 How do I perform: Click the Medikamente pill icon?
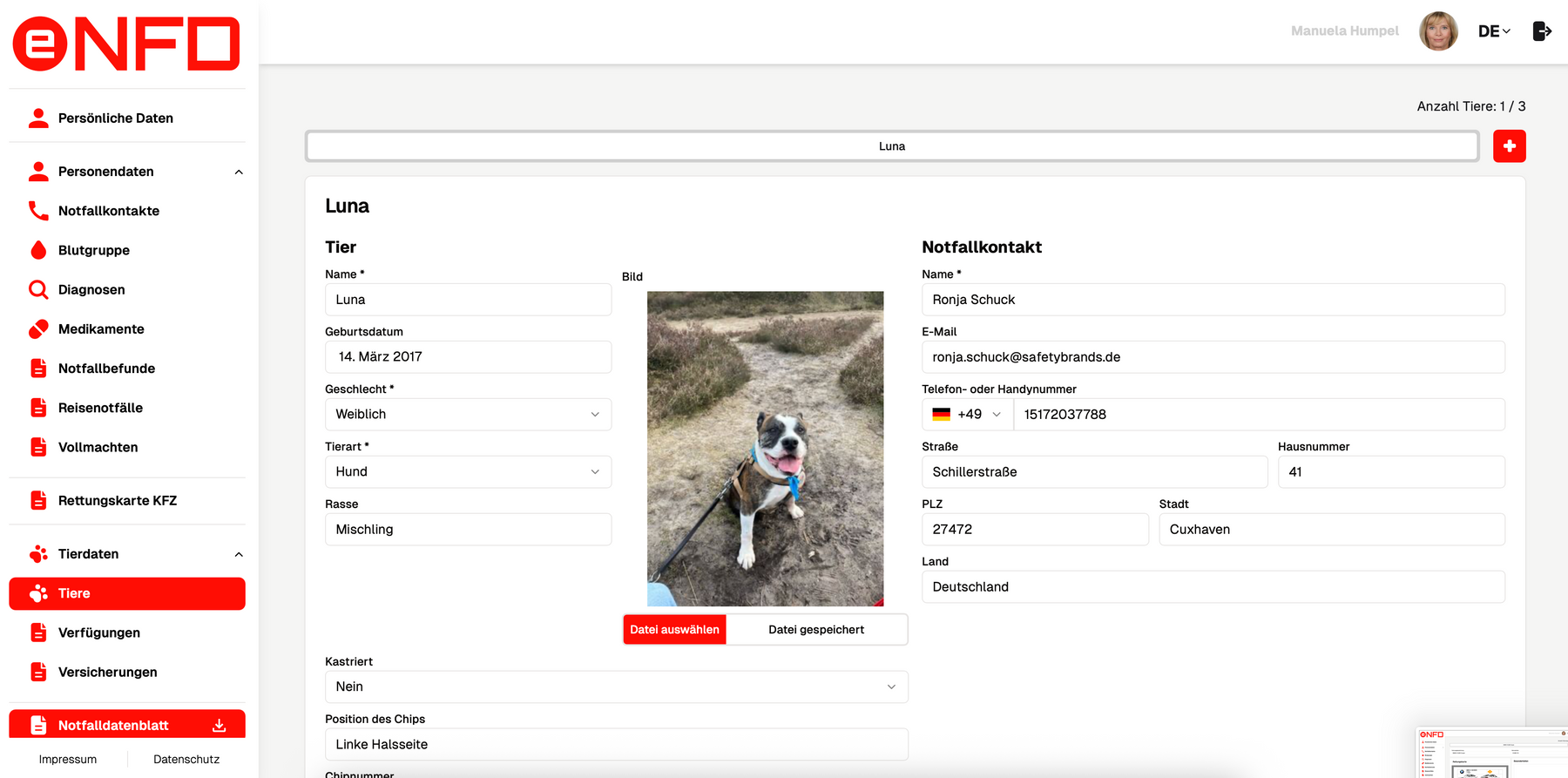pyautogui.click(x=38, y=328)
